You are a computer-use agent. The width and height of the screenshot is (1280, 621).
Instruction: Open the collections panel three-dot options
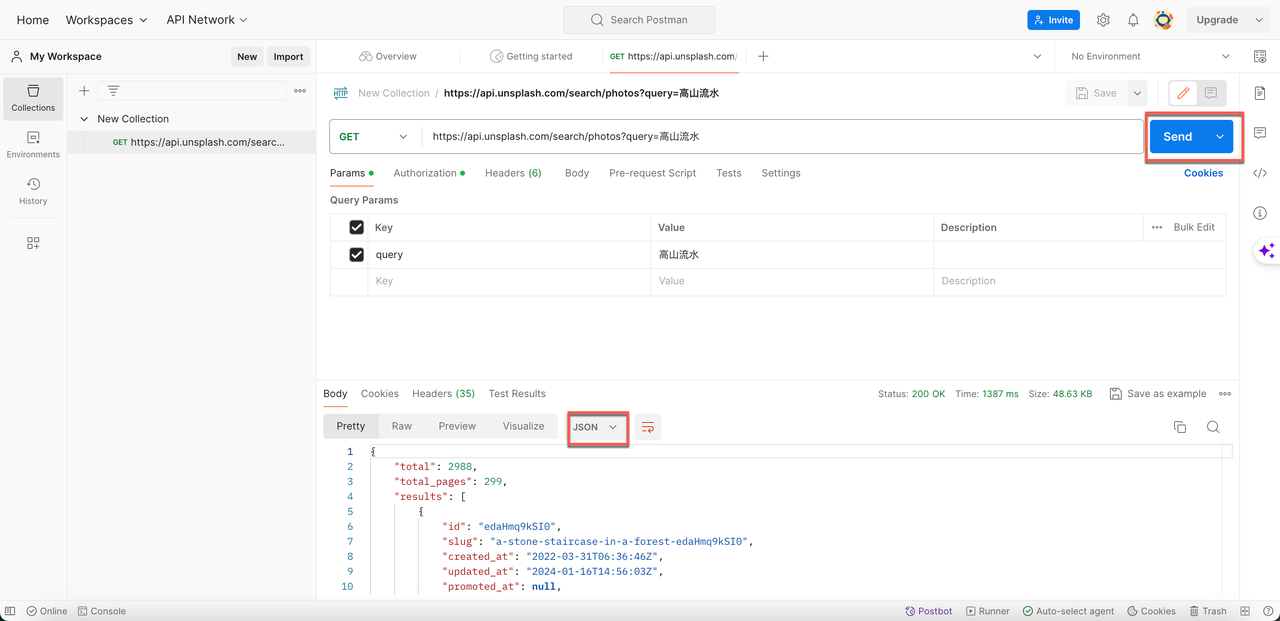point(300,91)
